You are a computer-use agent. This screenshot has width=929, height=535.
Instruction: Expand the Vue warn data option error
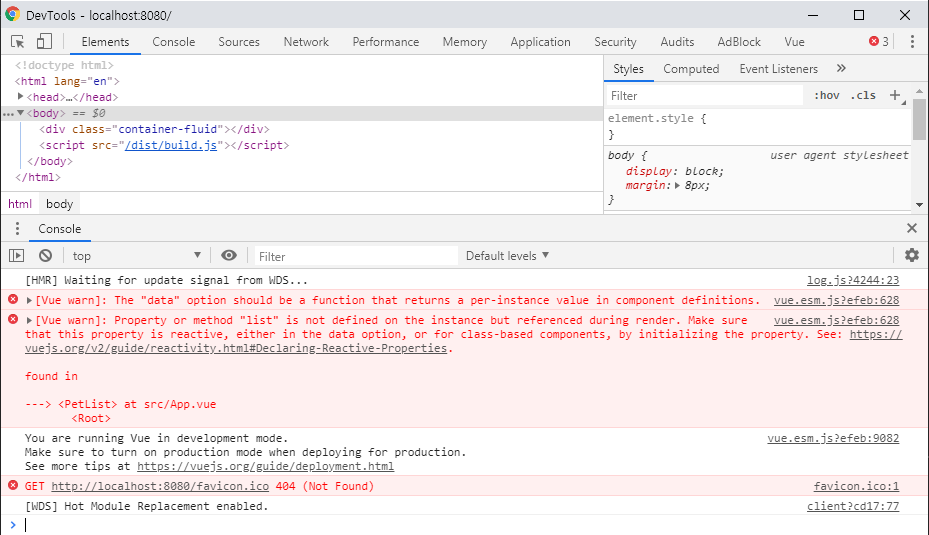tap(29, 300)
